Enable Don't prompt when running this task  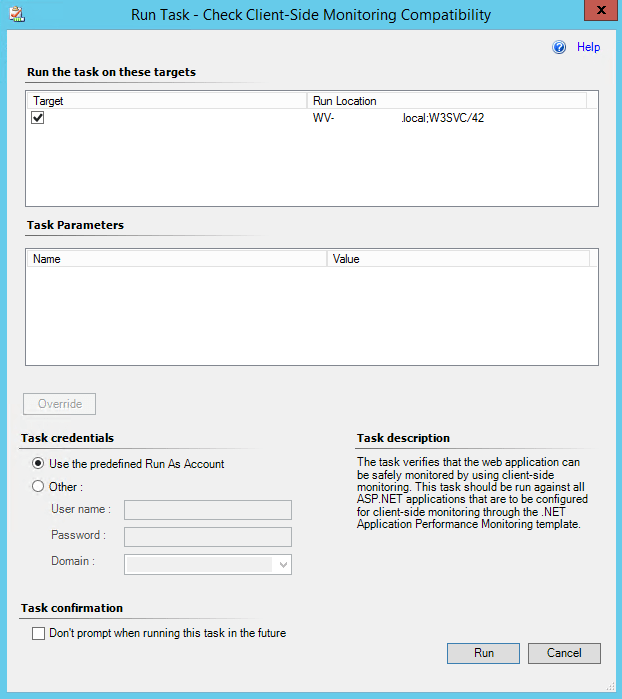coord(39,633)
